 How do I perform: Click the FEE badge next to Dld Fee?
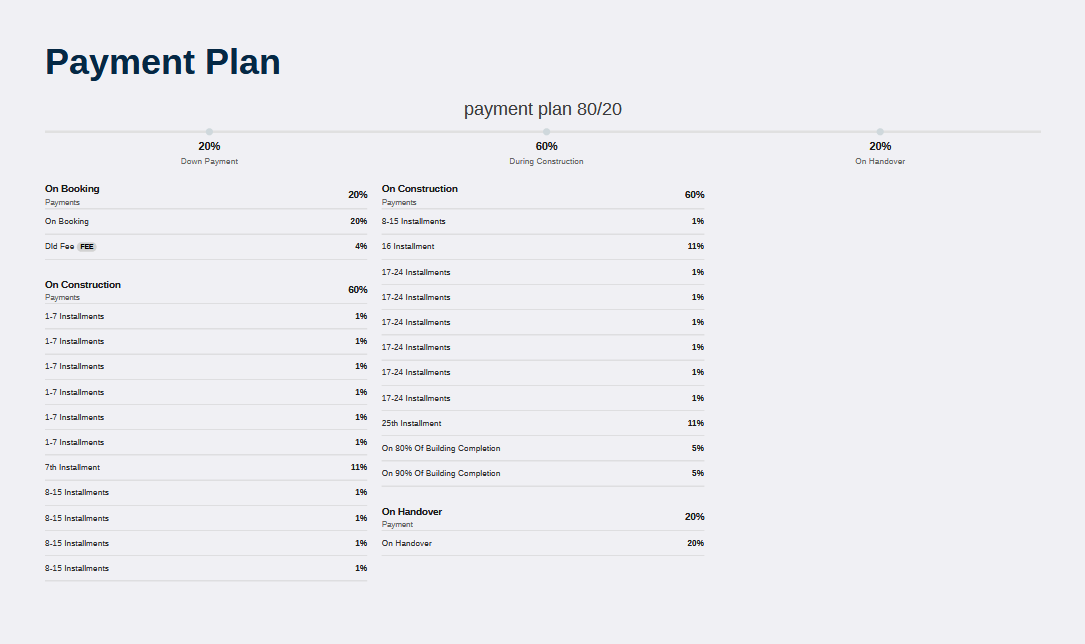click(86, 247)
